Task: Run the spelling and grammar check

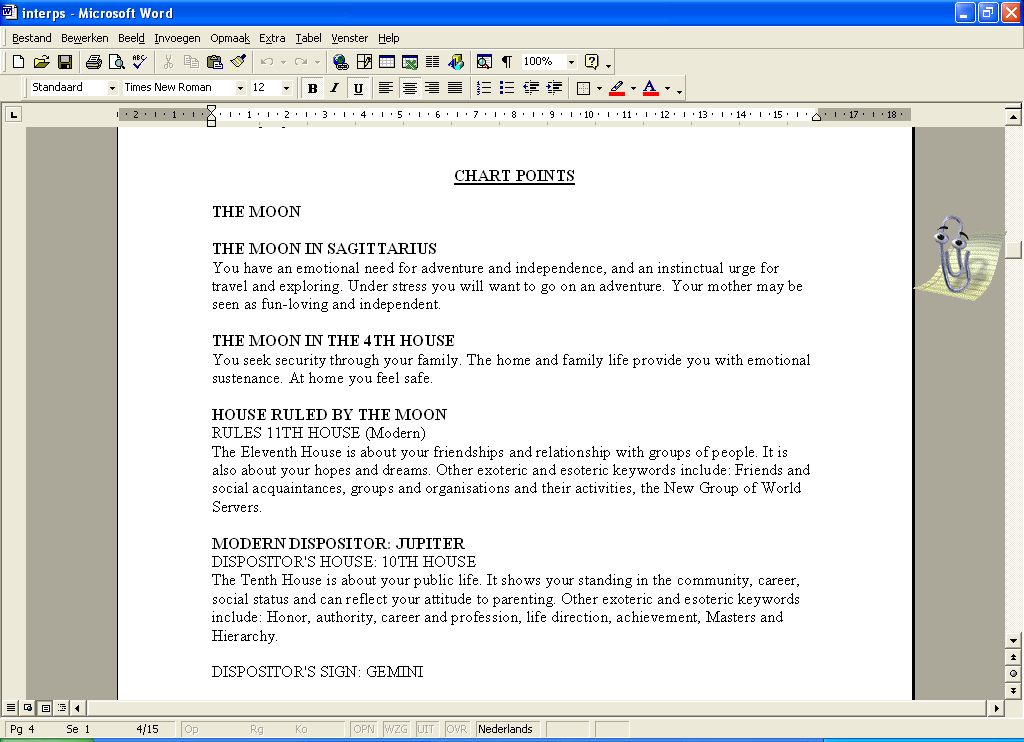Action: 140,62
